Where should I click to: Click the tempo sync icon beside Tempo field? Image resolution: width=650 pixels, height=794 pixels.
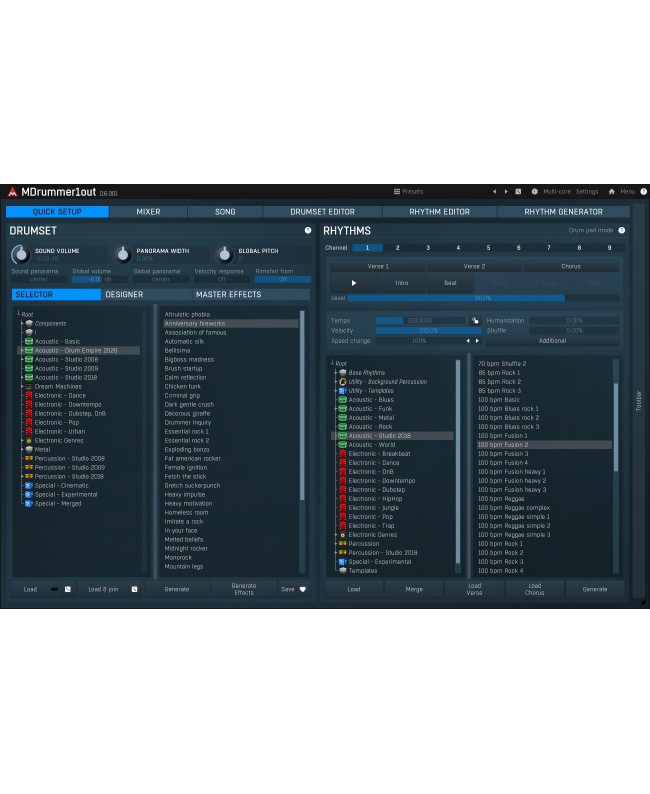[x=474, y=320]
